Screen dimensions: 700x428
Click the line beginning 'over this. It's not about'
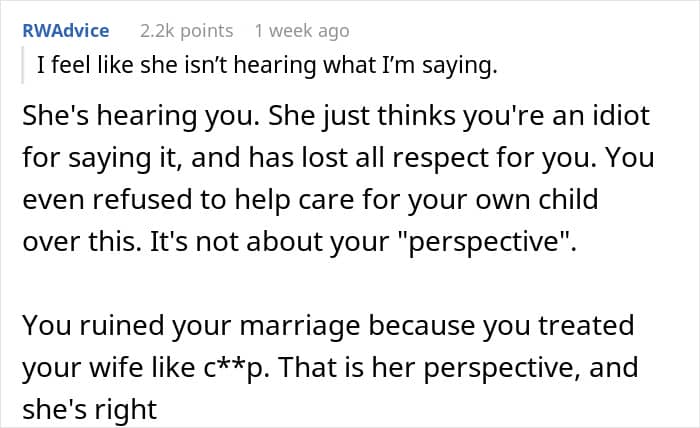click(299, 241)
